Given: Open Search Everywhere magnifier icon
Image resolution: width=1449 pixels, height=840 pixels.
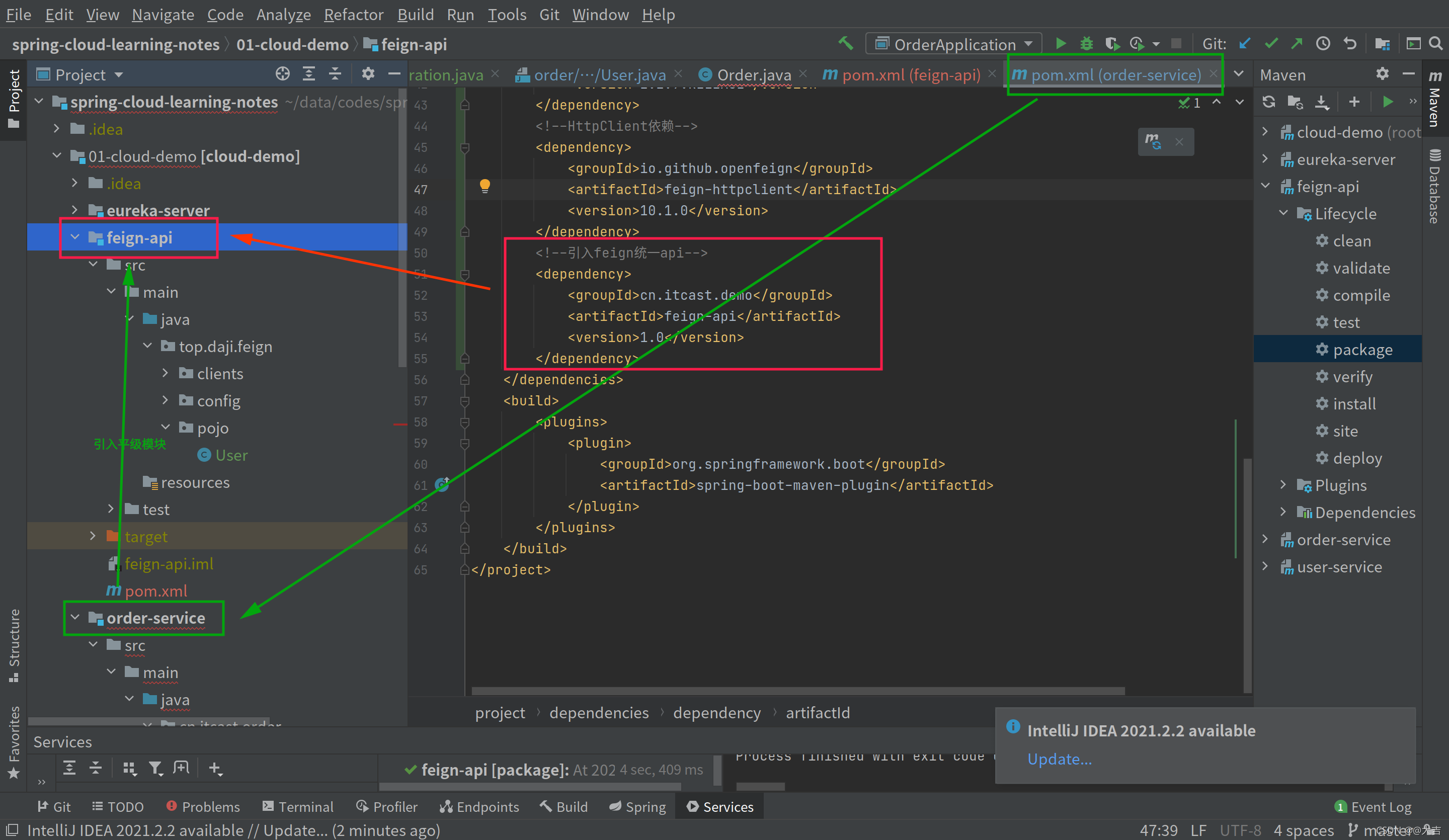Looking at the screenshot, I should coord(1435,44).
